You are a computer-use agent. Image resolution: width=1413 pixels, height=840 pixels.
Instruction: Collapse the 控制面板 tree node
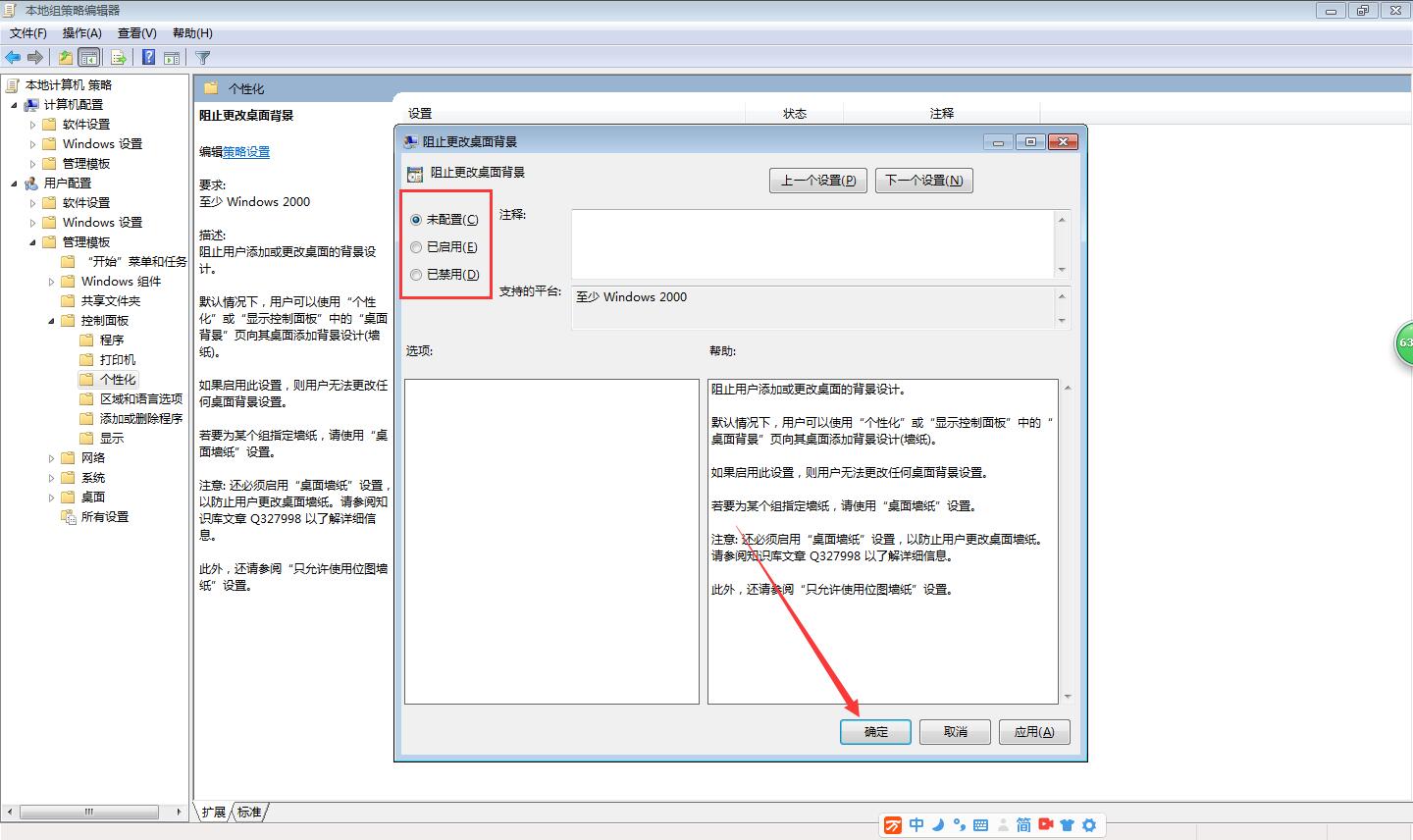(51, 321)
